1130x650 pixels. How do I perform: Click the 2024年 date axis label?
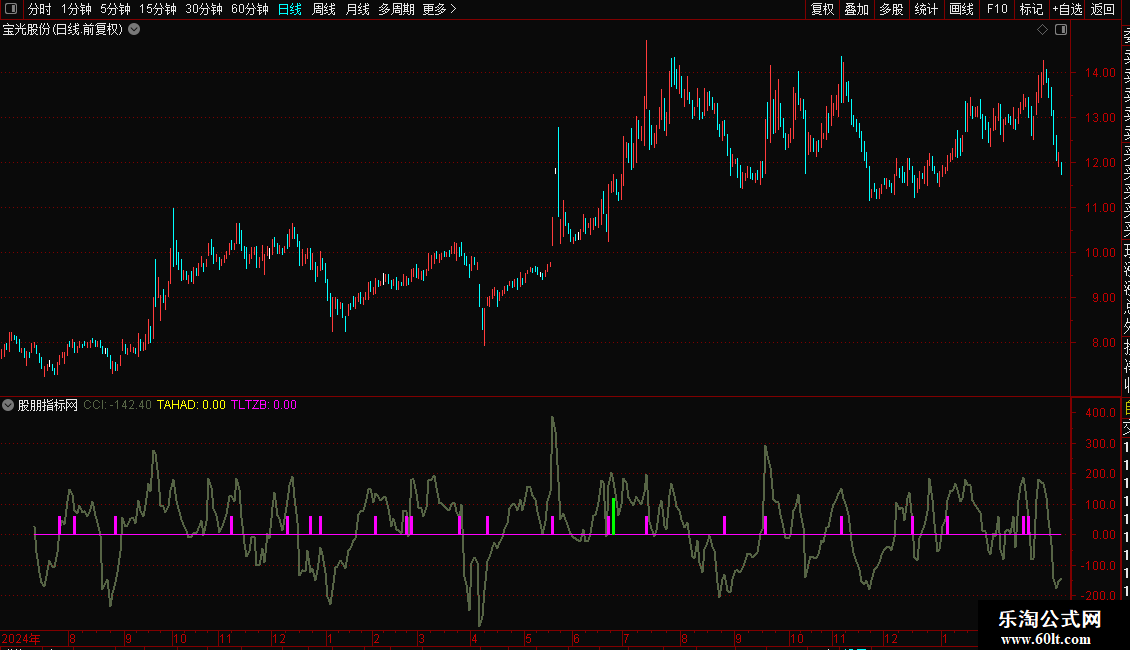[x=21, y=638]
